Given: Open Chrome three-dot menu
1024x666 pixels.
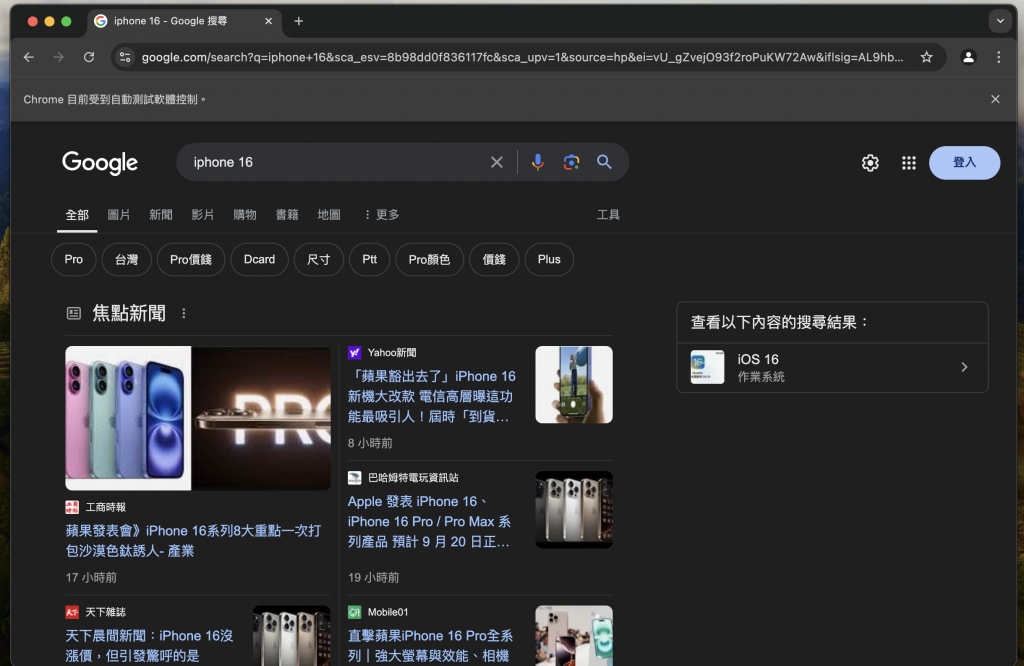Looking at the screenshot, I should [999, 57].
